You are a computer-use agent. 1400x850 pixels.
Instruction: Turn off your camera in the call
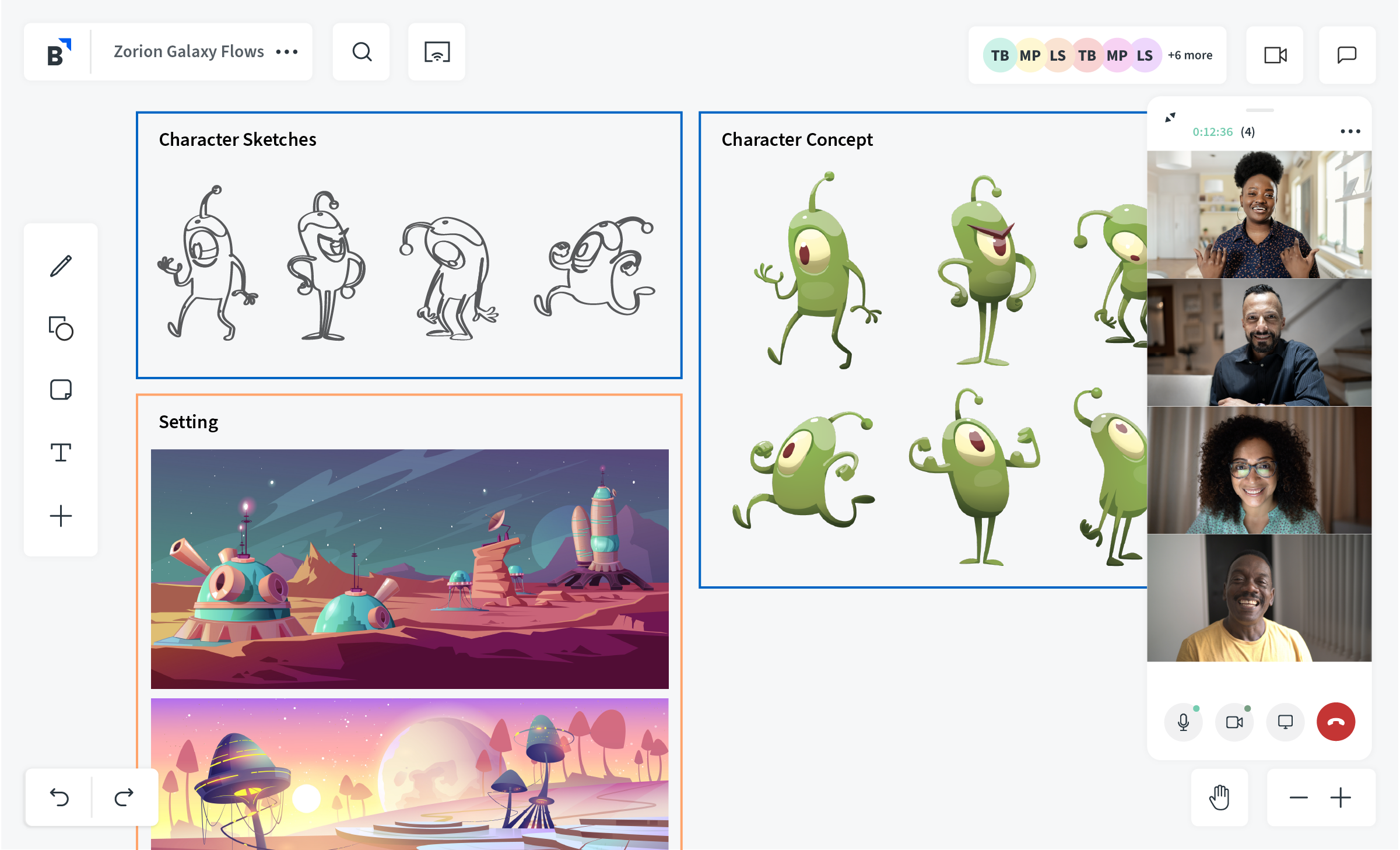1234,722
